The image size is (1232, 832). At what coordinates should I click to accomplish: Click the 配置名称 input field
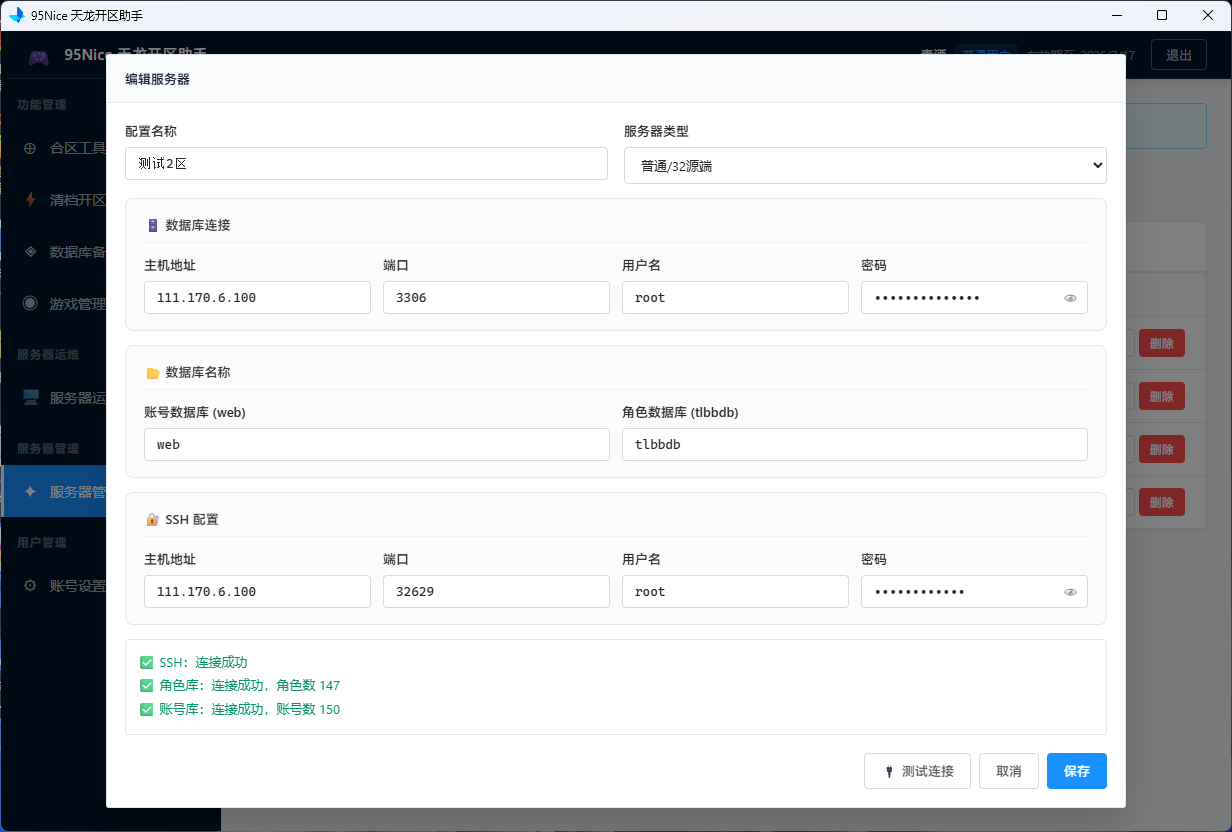(x=366, y=164)
